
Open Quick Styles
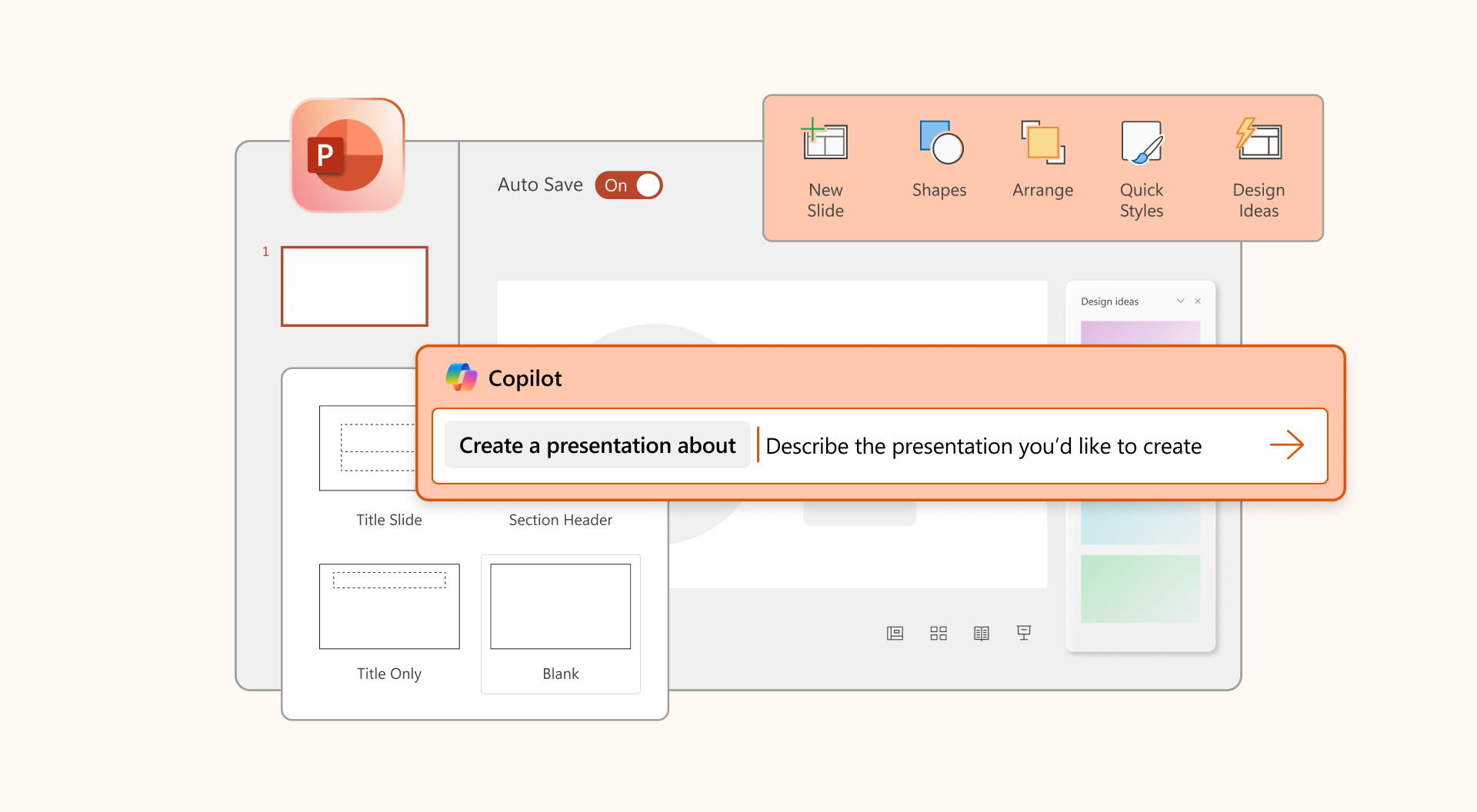pyautogui.click(x=1141, y=143)
